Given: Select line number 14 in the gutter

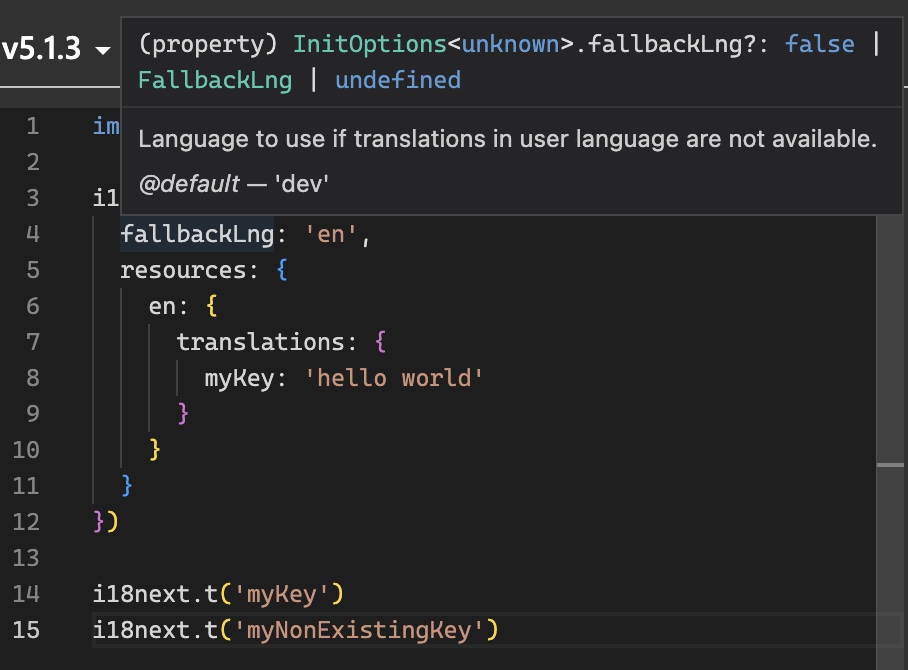Looking at the screenshot, I should click(27, 594).
